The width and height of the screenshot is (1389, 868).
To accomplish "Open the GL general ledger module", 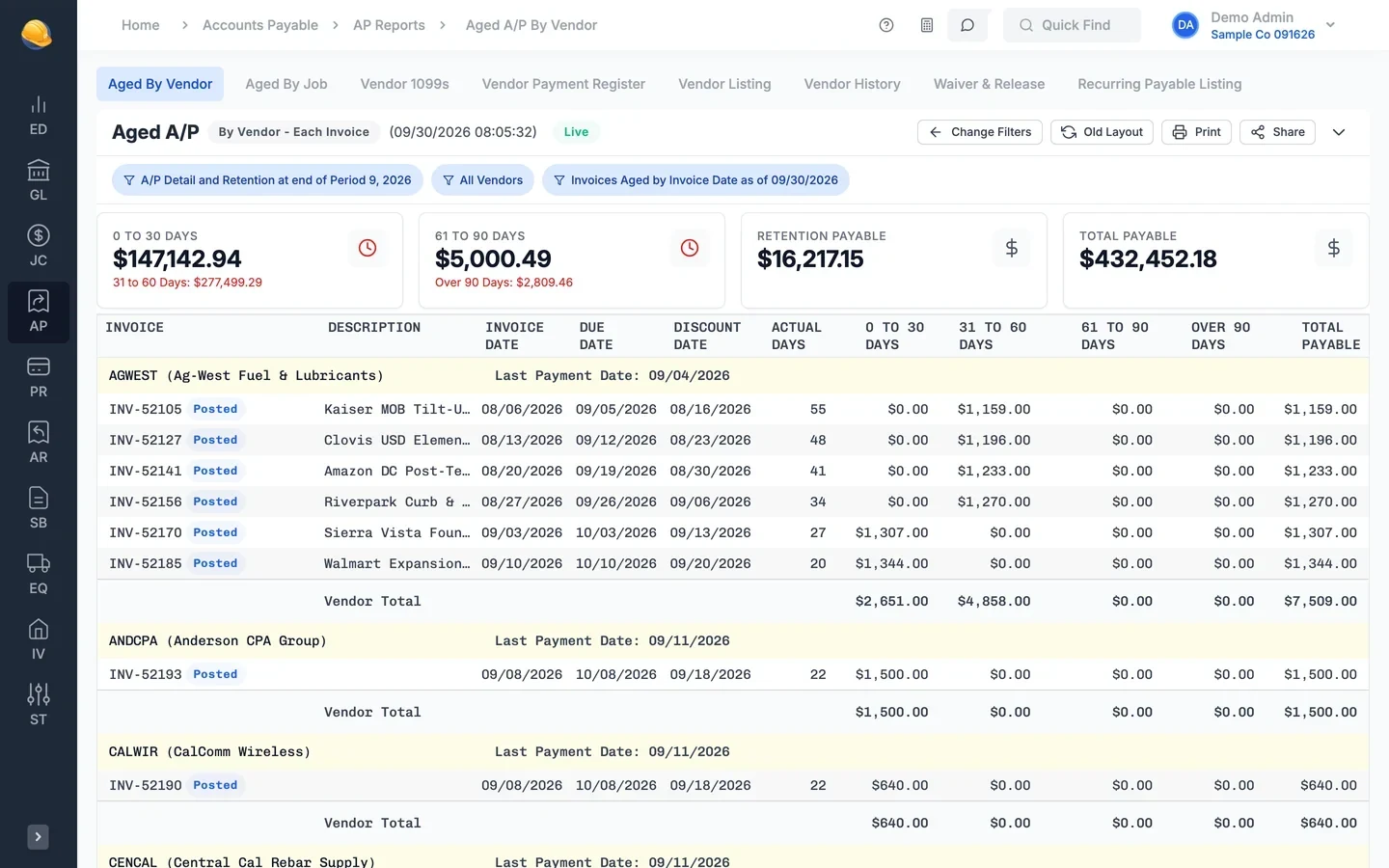I will click(39, 181).
